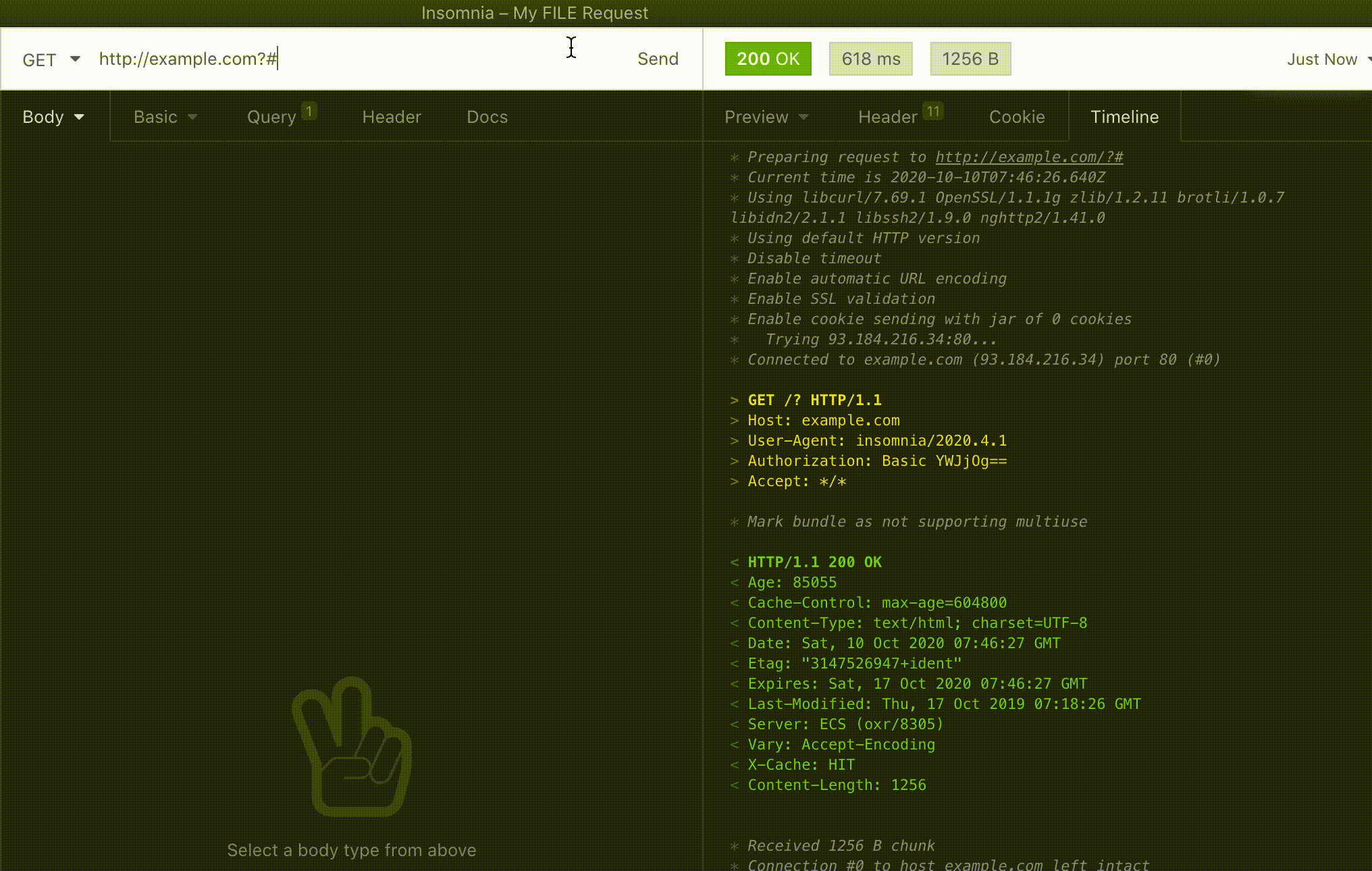
Task: Click the request URL input field
Action: click(351, 59)
